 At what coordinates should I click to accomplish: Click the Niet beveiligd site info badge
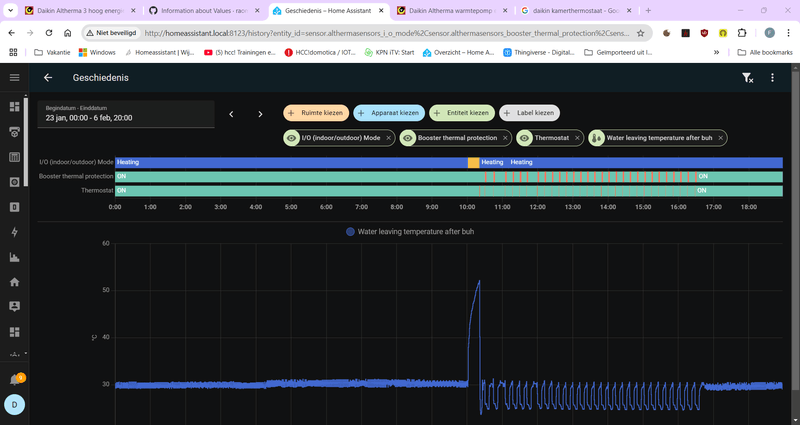click(111, 33)
